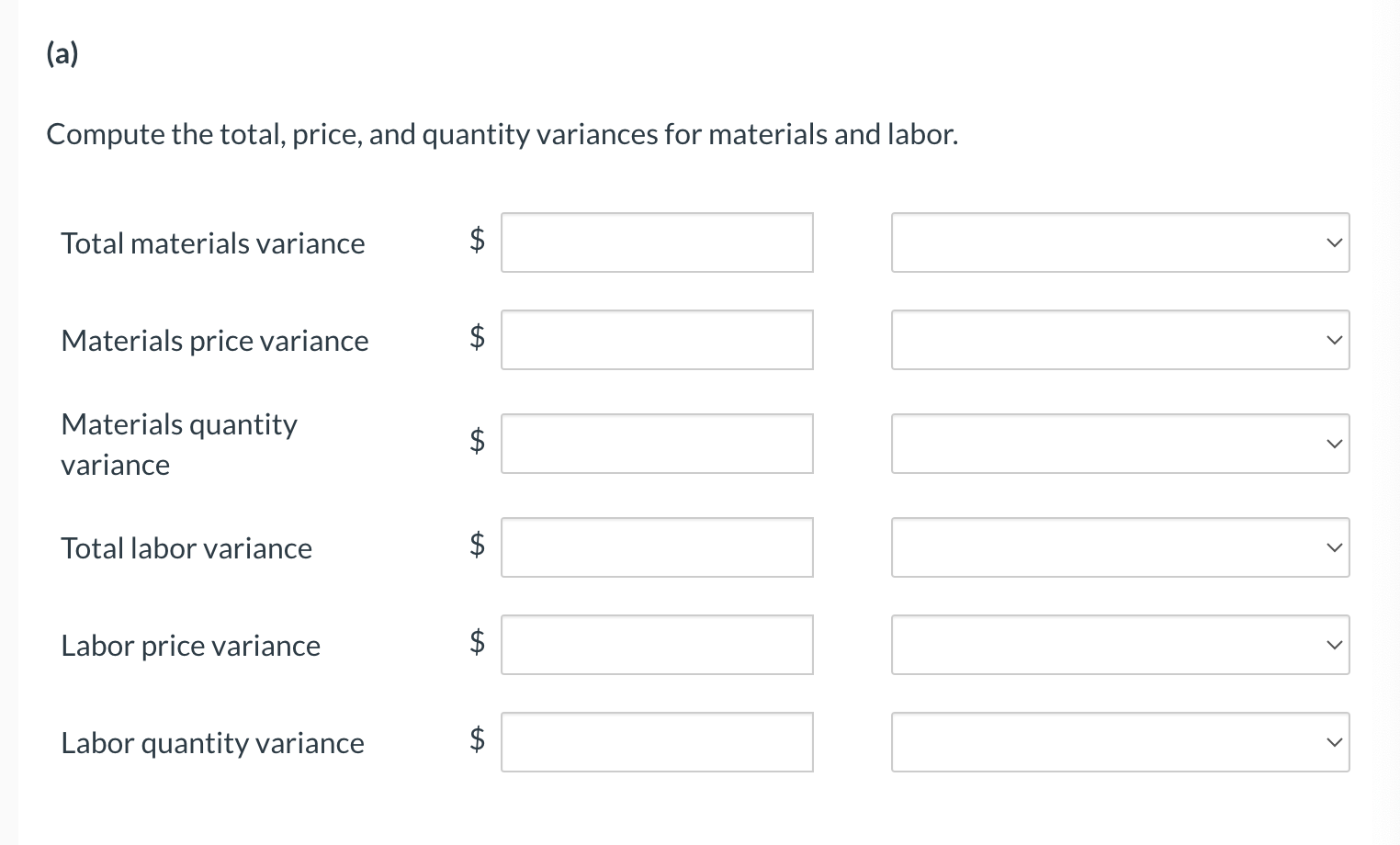1400x845 pixels.
Task: Expand the Materials quantity variance dropdown
Action: [x=1119, y=444]
